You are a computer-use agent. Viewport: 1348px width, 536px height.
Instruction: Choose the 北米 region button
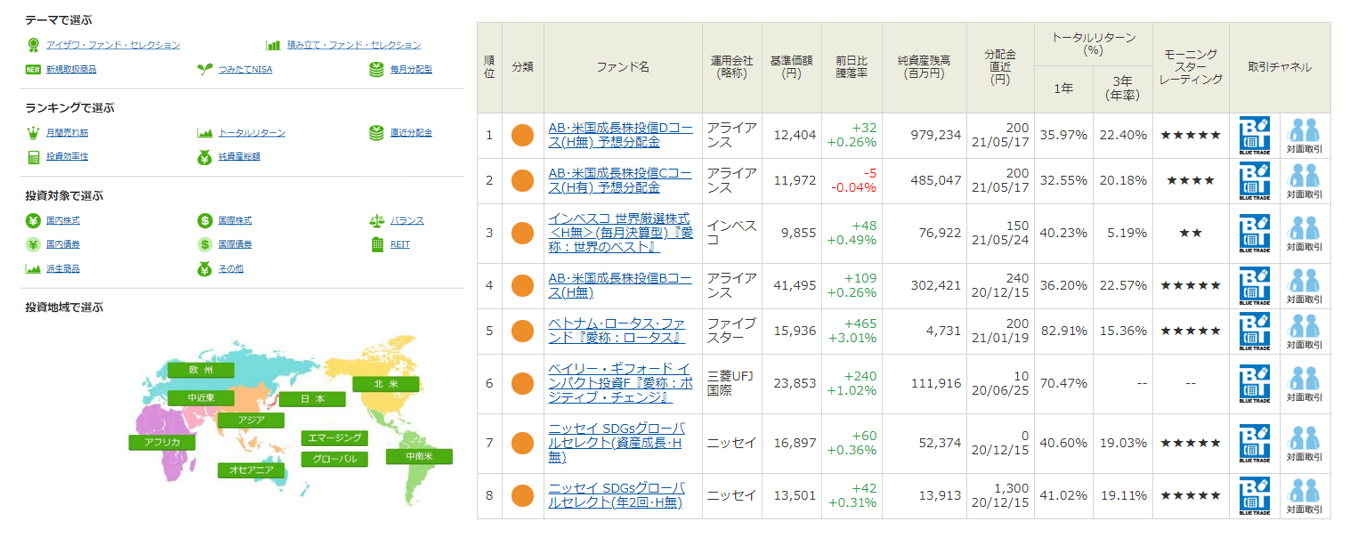tap(385, 384)
